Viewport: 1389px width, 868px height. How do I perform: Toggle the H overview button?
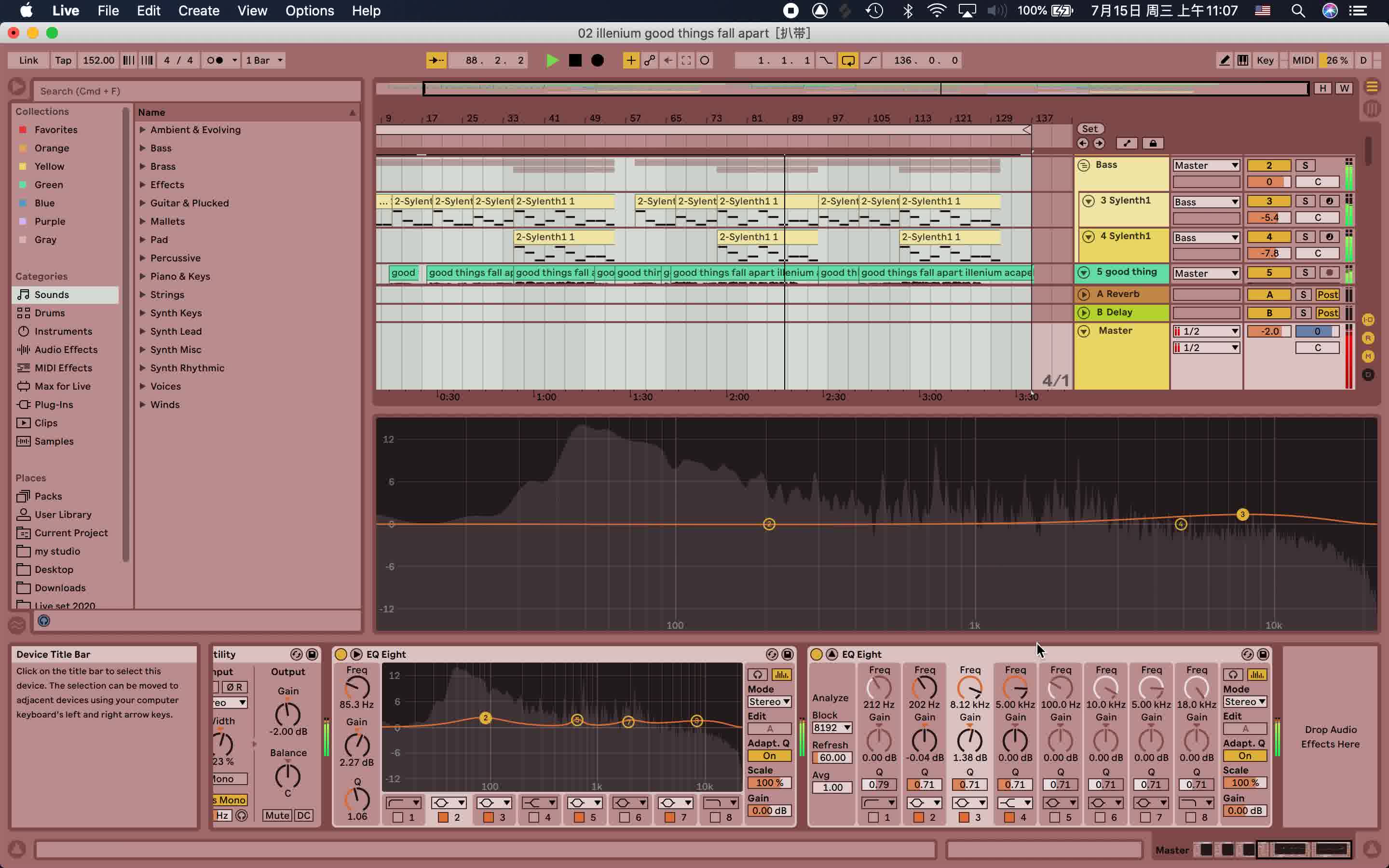1322,88
